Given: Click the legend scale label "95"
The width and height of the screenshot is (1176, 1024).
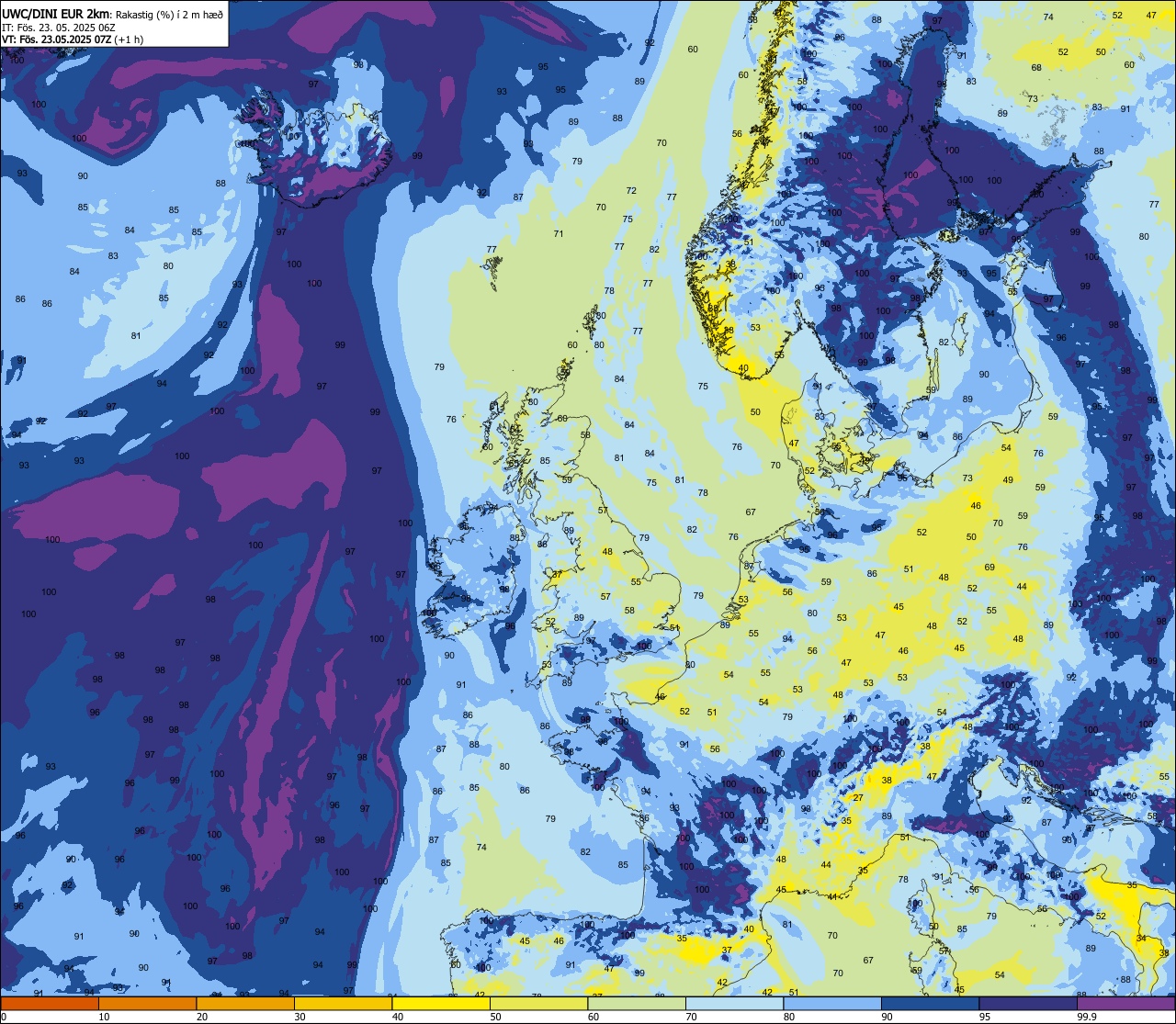Looking at the screenshot, I should [985, 1017].
